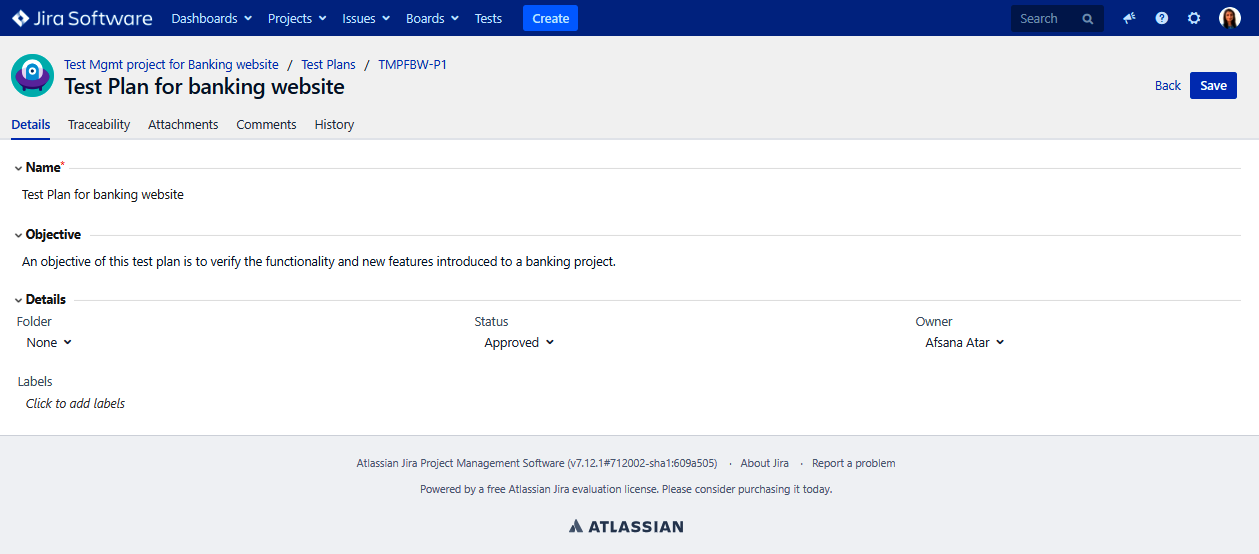
Task: Open the TMPFBW-P1 breadcrumb link
Action: pos(412,64)
